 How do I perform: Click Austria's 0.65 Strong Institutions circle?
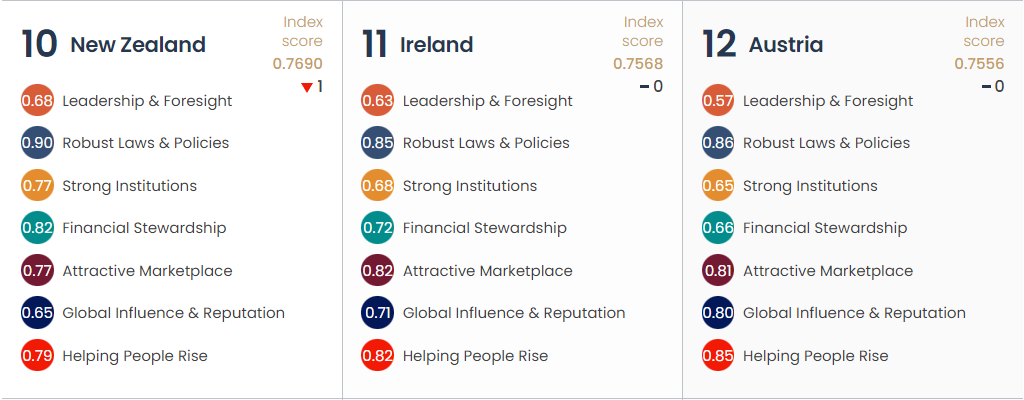pyautogui.click(x=718, y=186)
